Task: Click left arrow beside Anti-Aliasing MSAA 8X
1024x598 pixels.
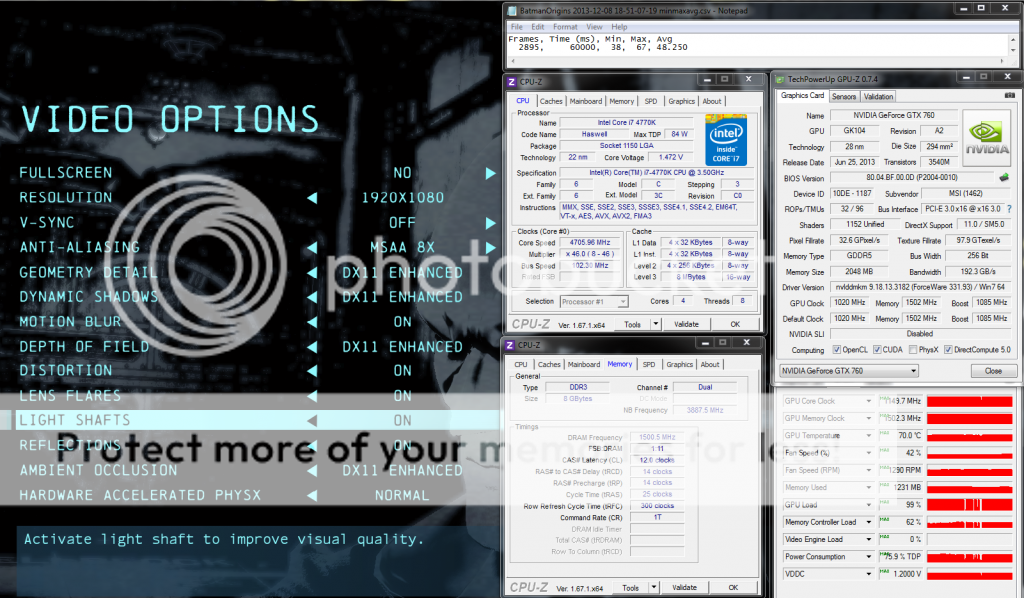Action: point(313,247)
